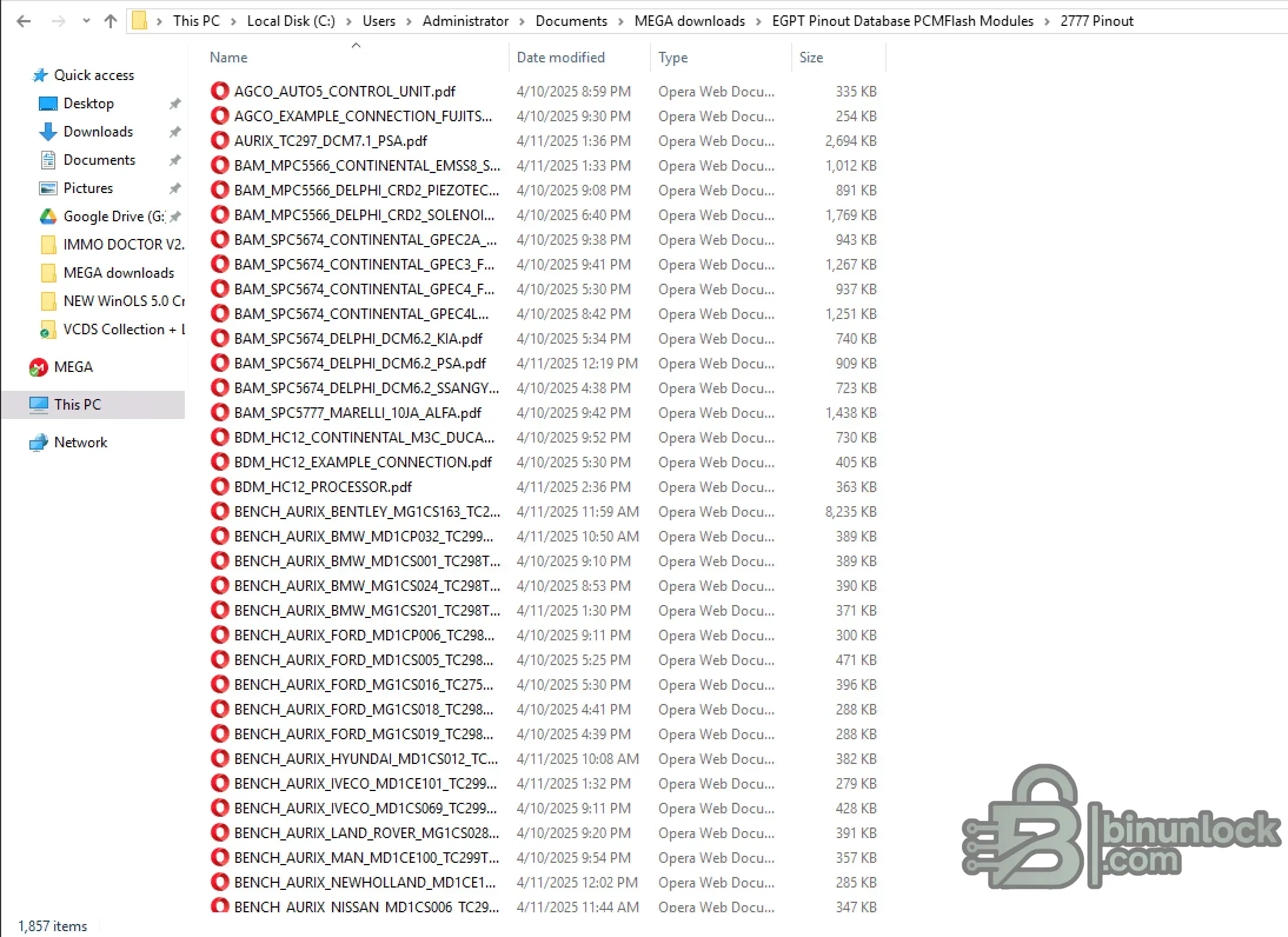
Task: Expand chevron after Local Disk (C:) breadcrumb
Action: tap(349, 22)
